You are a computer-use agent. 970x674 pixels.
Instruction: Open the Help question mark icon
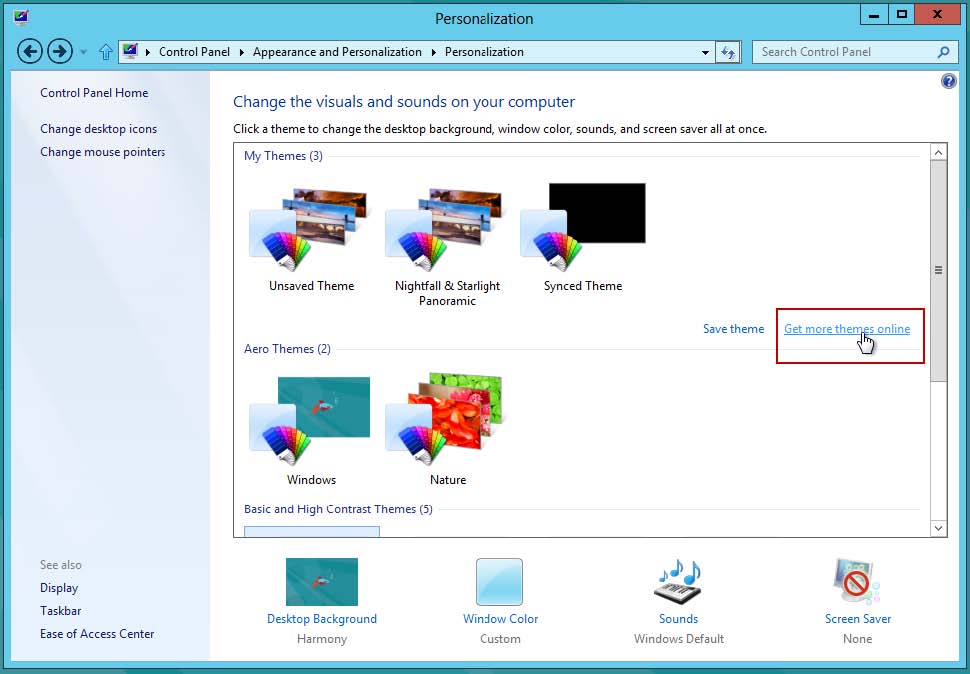click(949, 82)
